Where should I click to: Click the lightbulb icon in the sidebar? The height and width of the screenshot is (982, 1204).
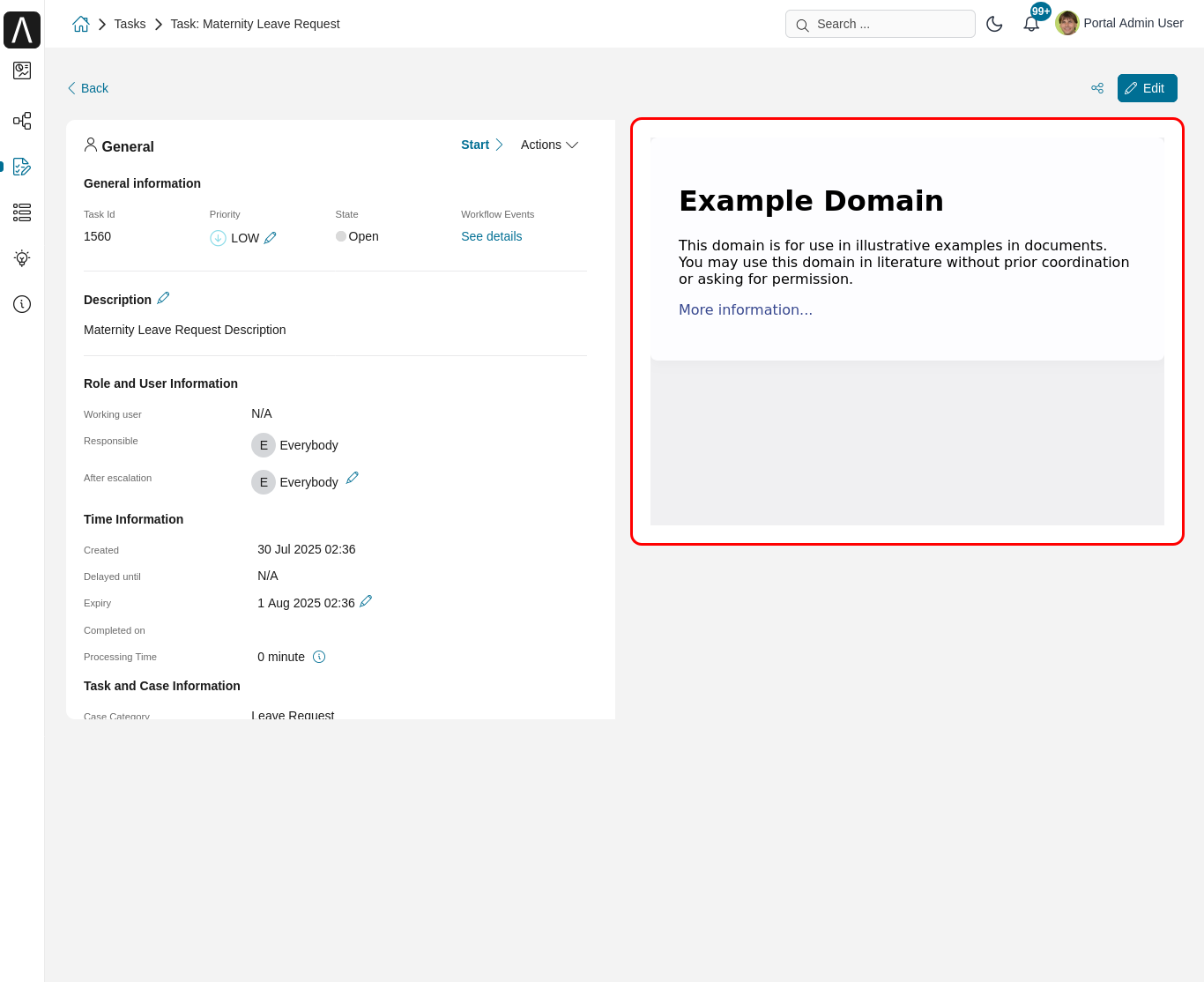coord(22,258)
